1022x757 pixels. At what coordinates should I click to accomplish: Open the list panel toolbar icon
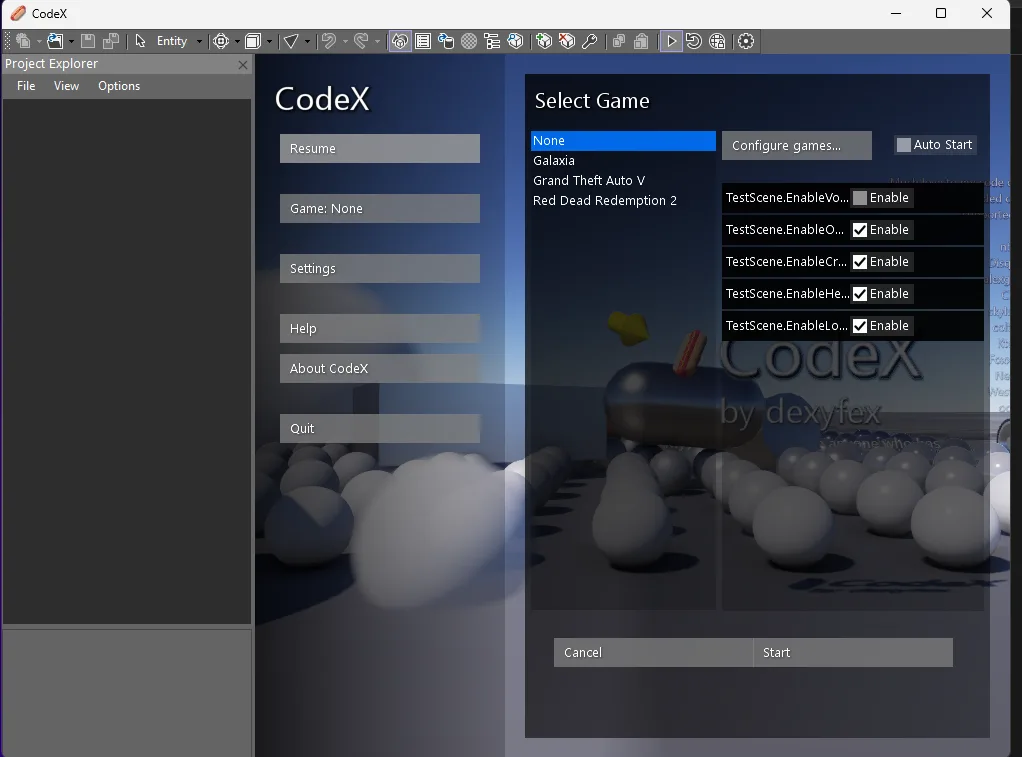click(x=423, y=41)
